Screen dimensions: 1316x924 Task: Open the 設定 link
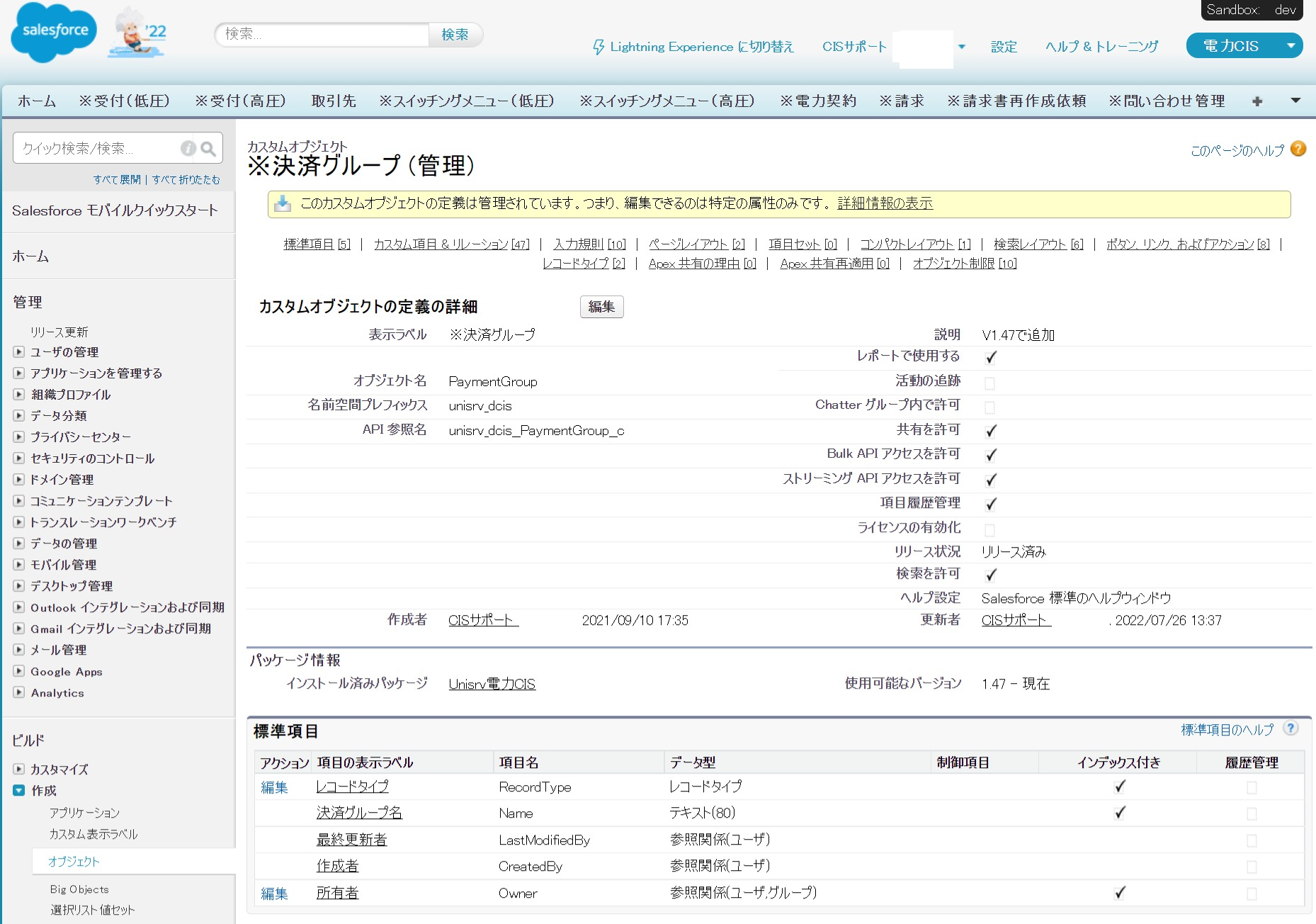(1004, 47)
